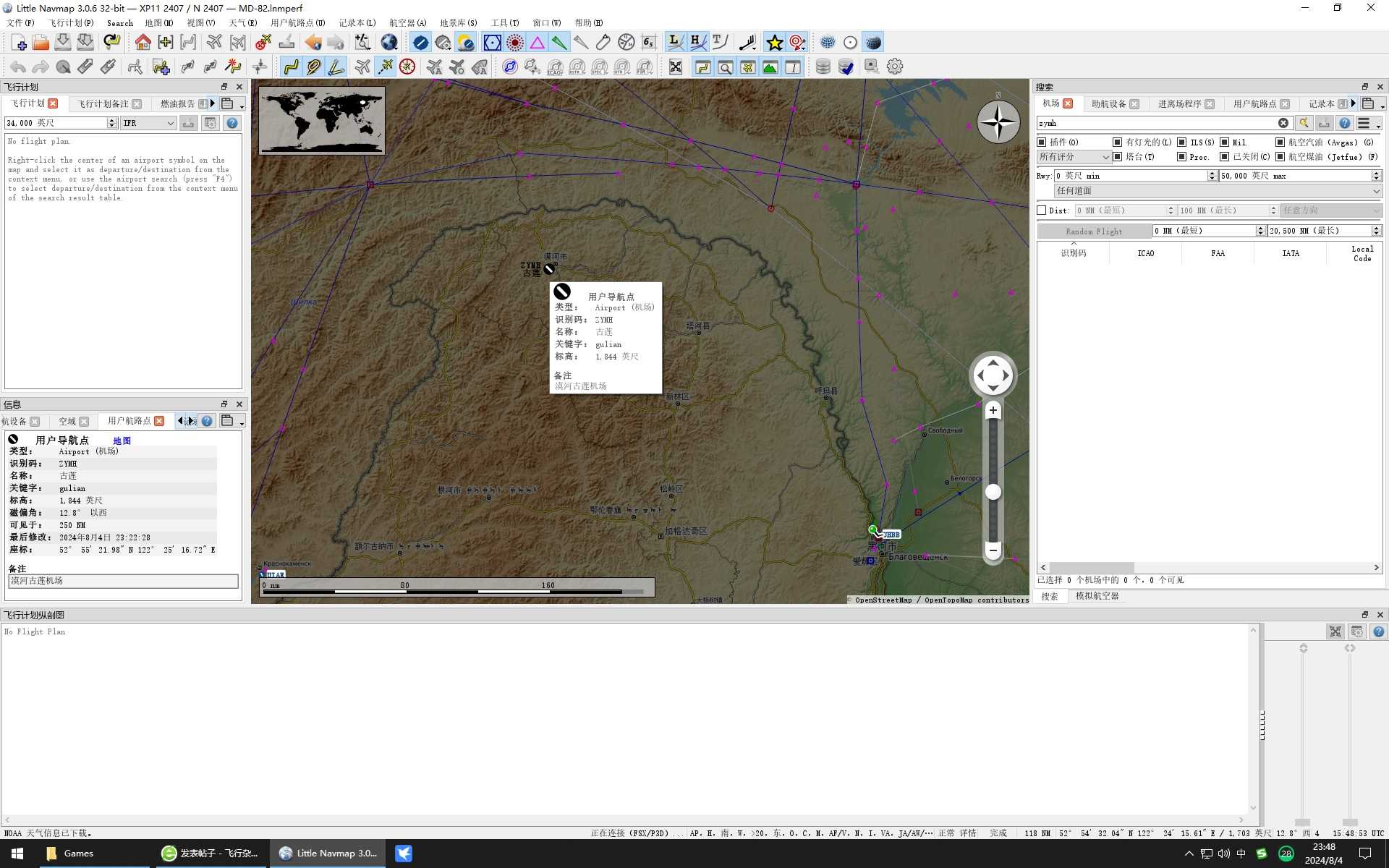Click the zoom-in magnifier icon on map
The width and height of the screenshot is (1389, 868).
coord(992,410)
